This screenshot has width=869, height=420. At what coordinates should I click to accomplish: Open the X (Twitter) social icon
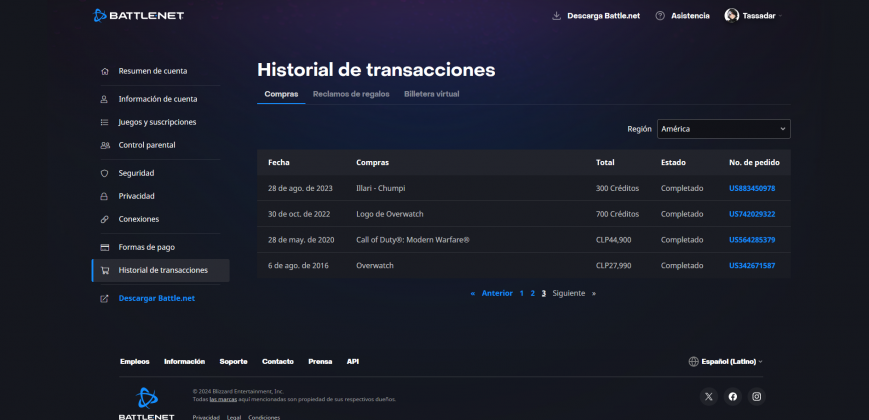[x=709, y=396]
